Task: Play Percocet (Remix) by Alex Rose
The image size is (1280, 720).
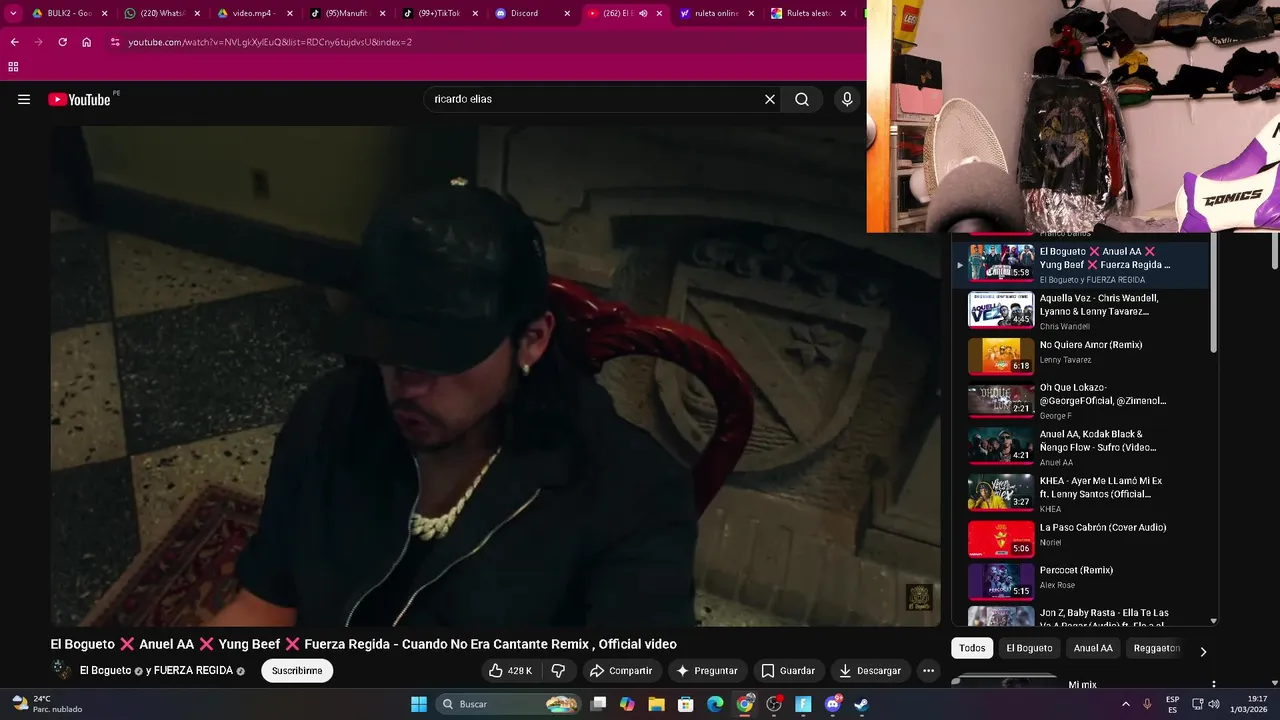Action: click(x=1080, y=582)
